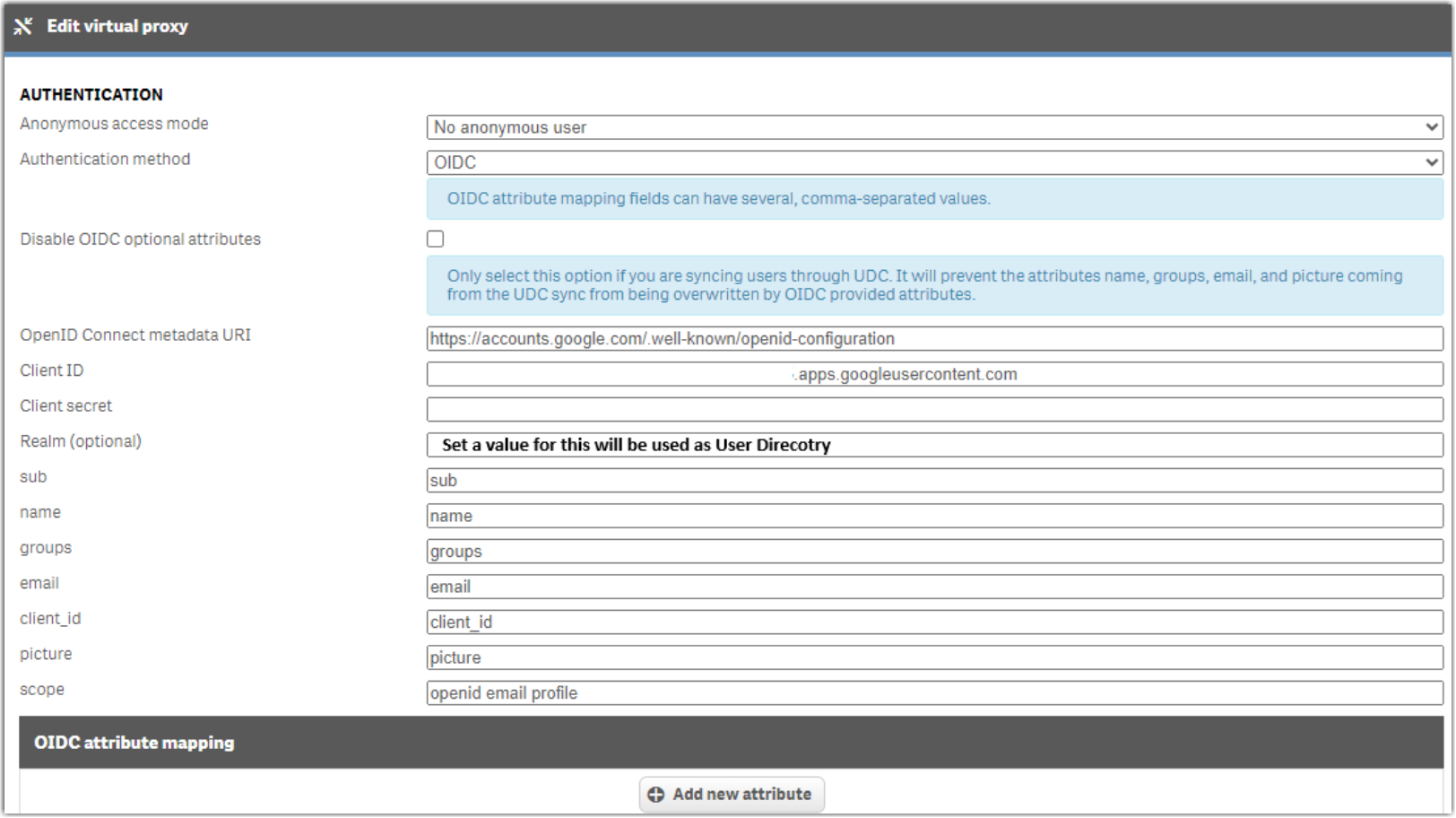The height and width of the screenshot is (818, 1456).
Task: Open the Authentication method dropdown
Action: pyautogui.click(x=932, y=162)
